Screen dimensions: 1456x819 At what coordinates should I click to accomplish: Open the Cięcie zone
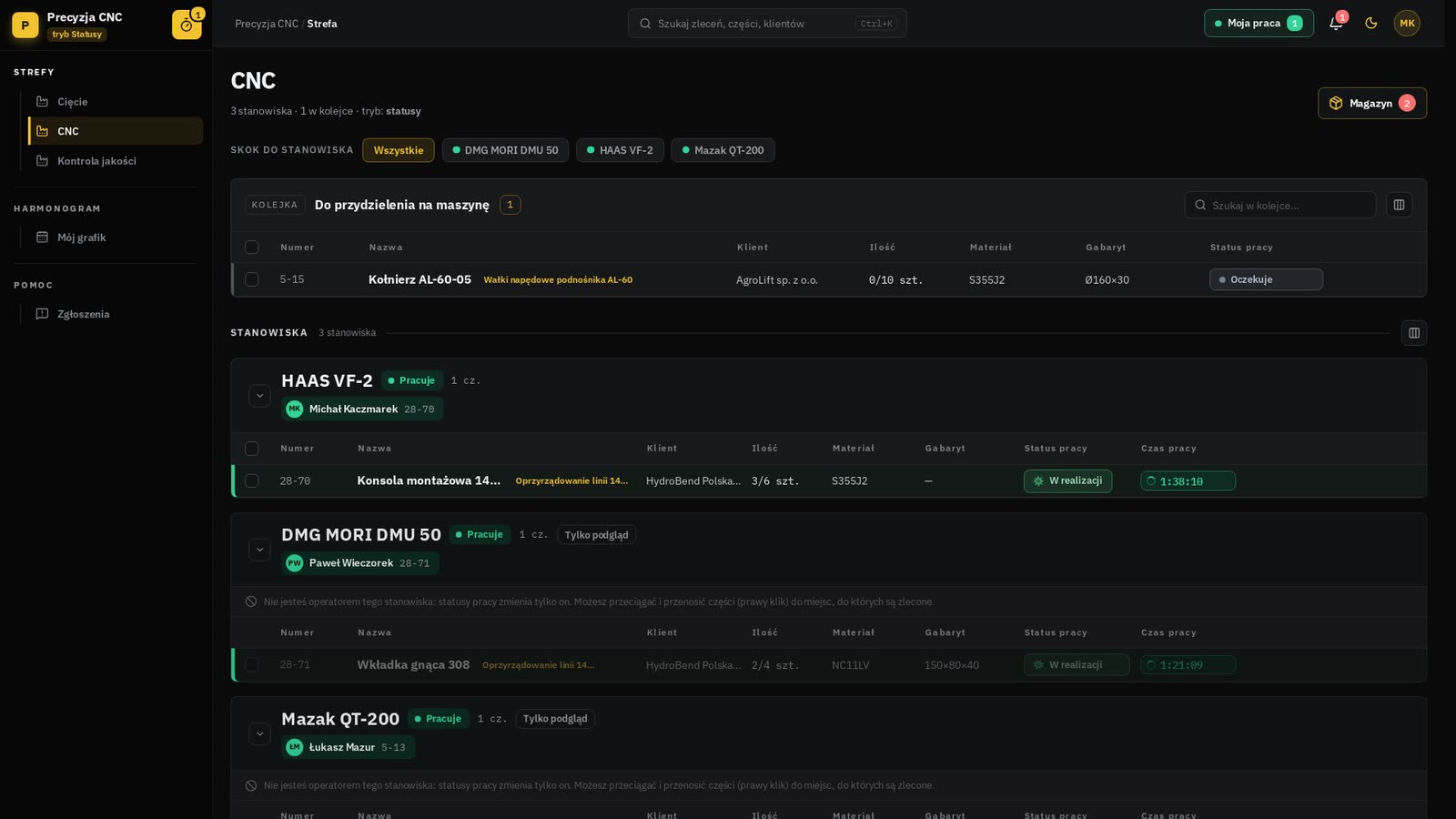116,102
